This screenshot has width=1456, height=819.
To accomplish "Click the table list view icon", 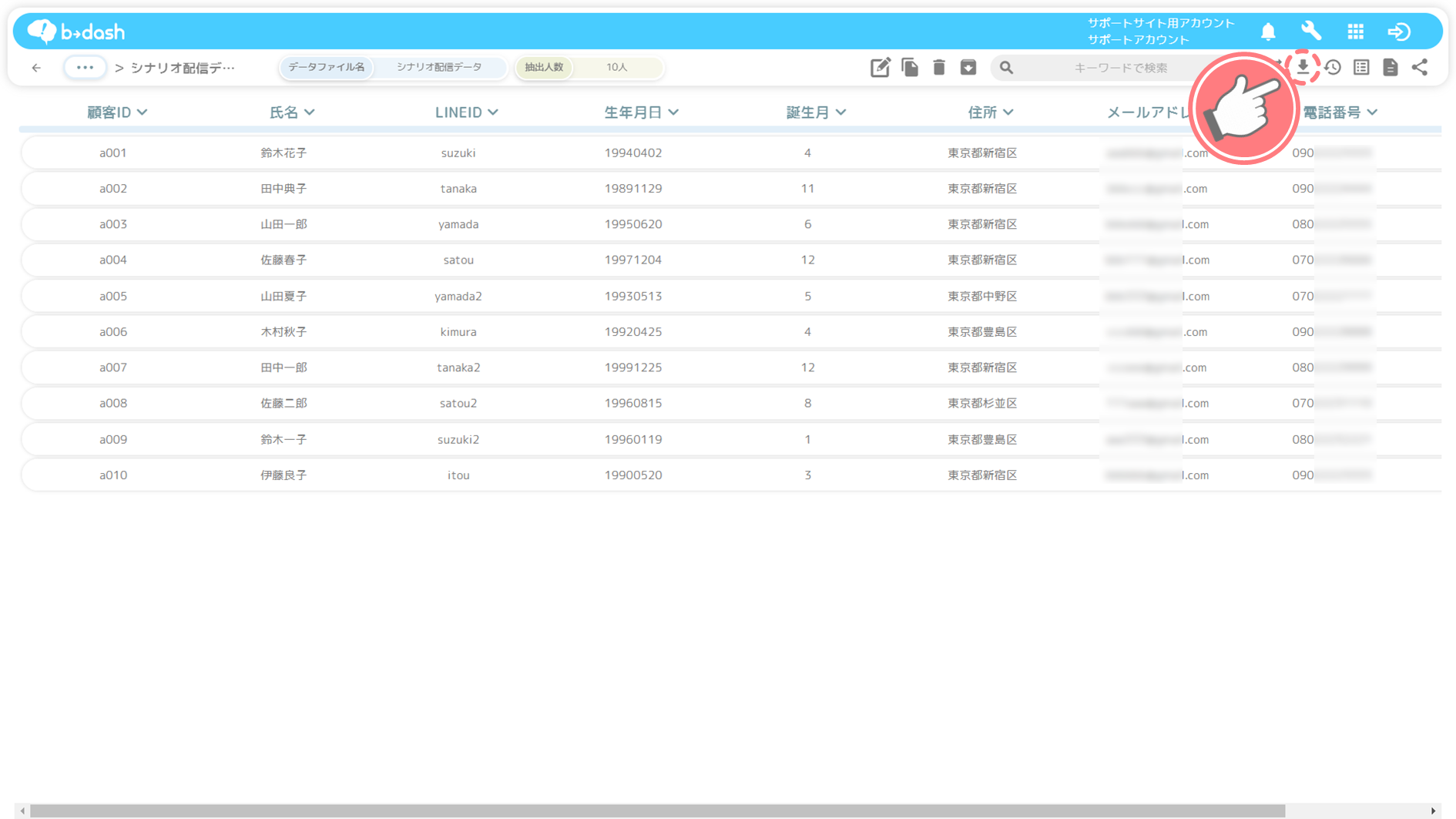I will tap(1361, 68).
